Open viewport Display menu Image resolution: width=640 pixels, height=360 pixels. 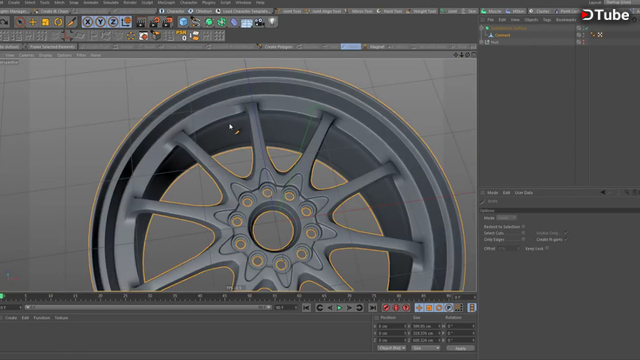[45, 55]
